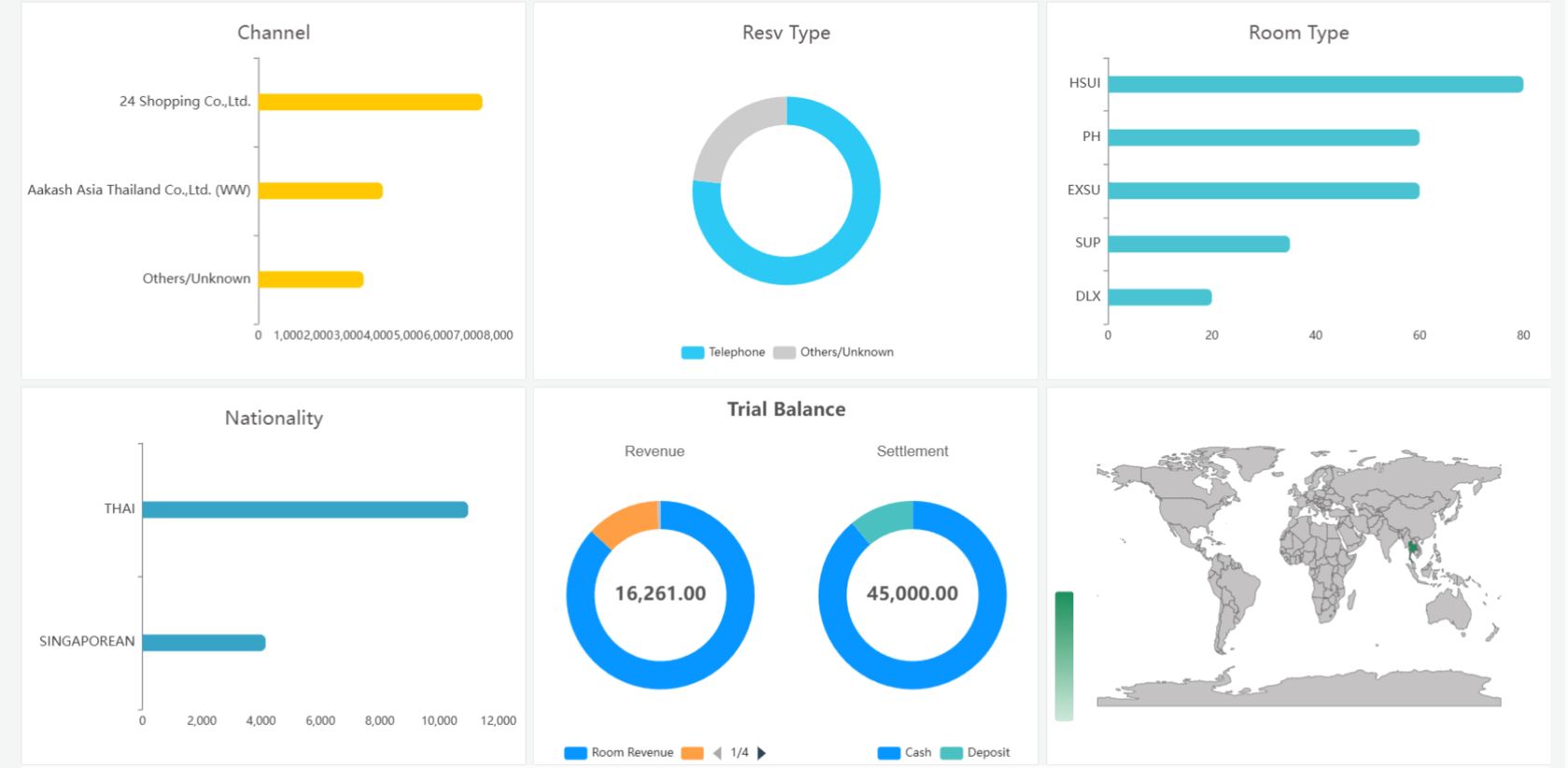Click the green map color scale bar

coord(1064,655)
